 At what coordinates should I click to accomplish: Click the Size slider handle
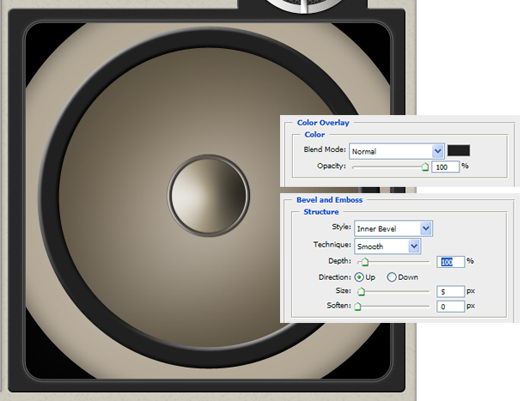click(x=361, y=291)
